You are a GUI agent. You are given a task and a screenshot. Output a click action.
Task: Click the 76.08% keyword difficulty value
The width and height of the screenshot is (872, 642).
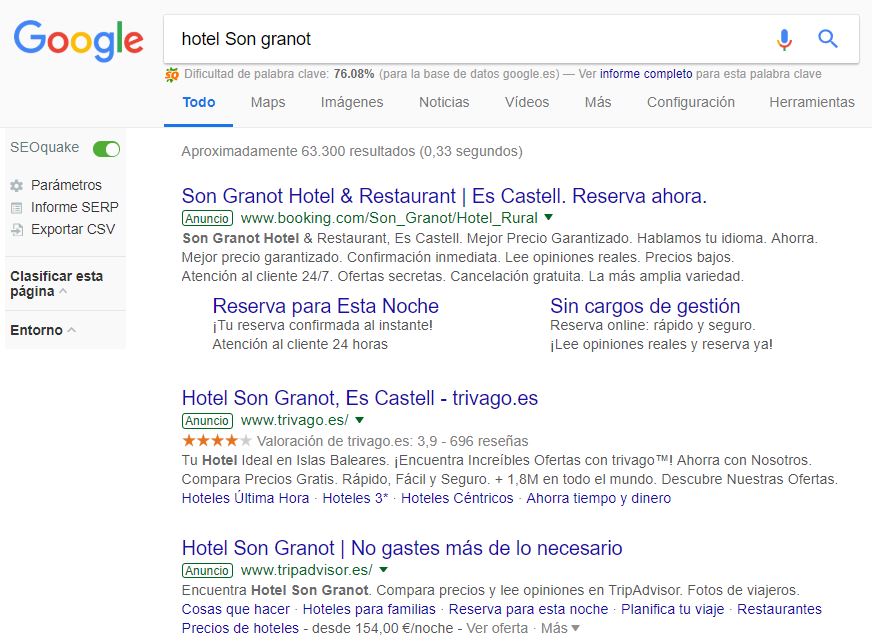(x=354, y=74)
